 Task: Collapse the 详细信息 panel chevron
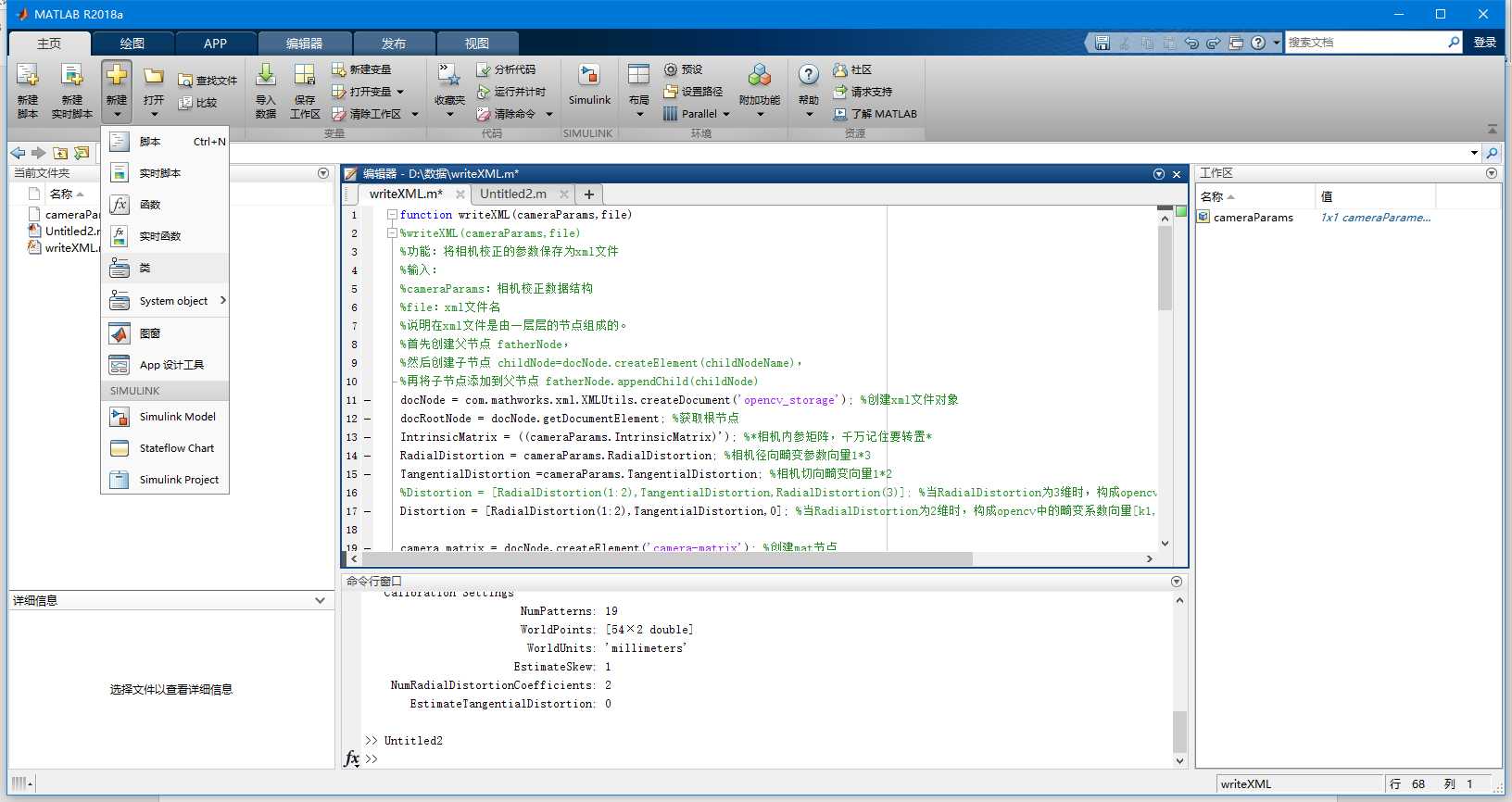click(320, 600)
